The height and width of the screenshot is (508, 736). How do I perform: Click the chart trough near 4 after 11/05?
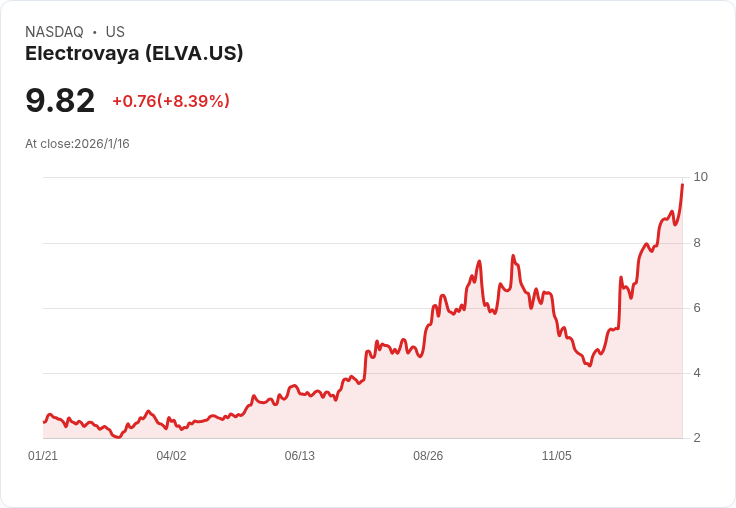pyautogui.click(x=590, y=365)
